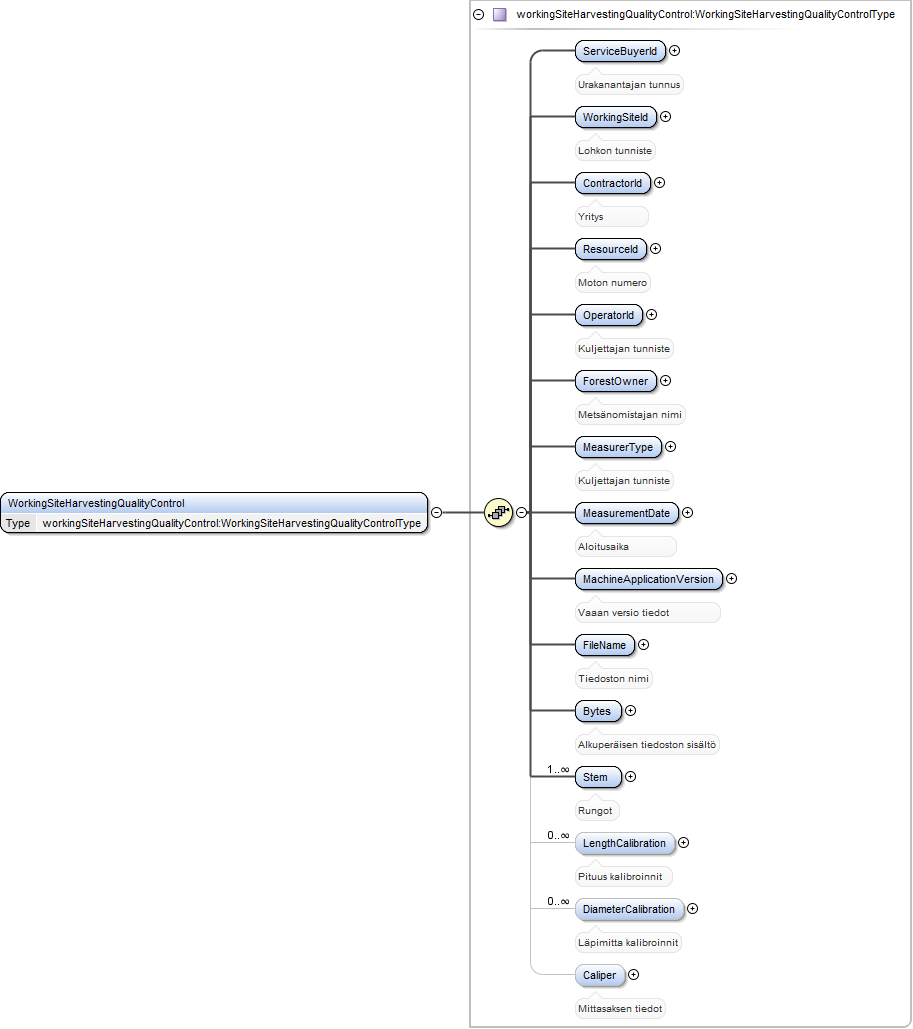The image size is (913, 1029).
Task: Expand the LengthCalibration element
Action: 683,843
